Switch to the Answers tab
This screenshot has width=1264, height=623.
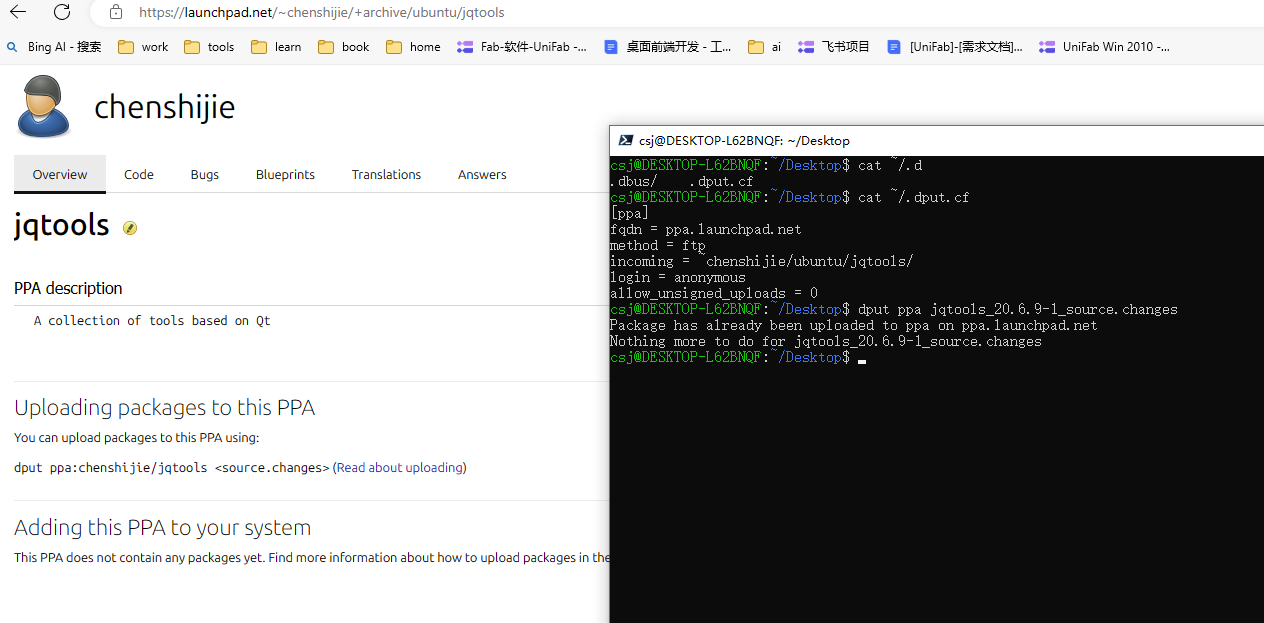[482, 174]
